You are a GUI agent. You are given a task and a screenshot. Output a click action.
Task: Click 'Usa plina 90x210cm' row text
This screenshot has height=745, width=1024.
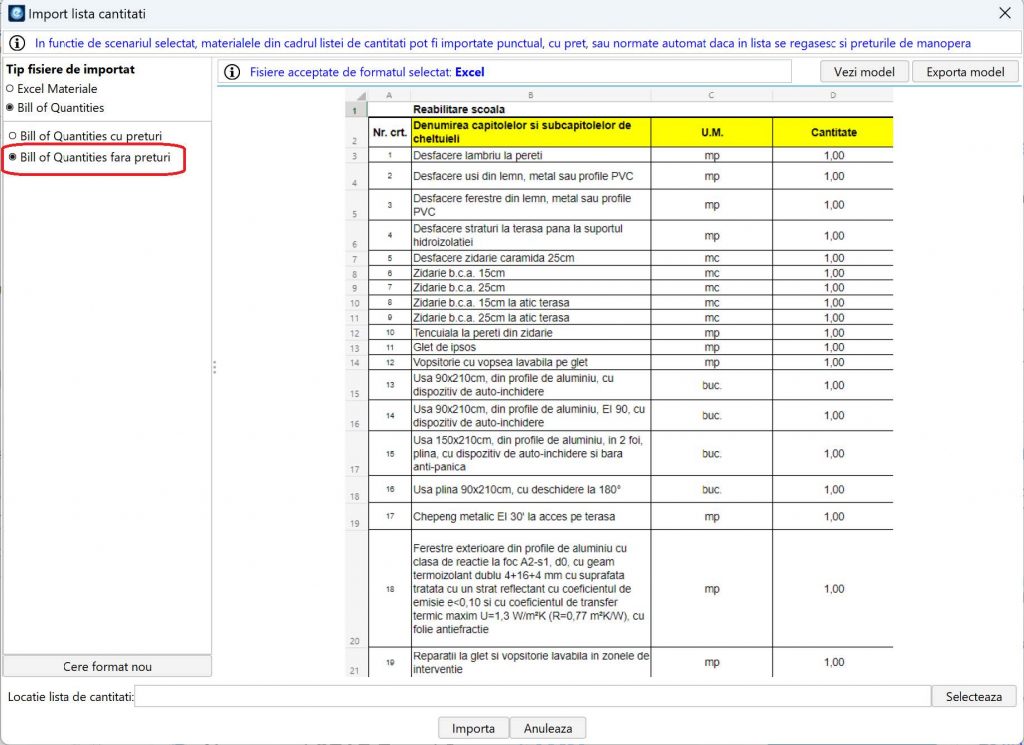pos(517,490)
